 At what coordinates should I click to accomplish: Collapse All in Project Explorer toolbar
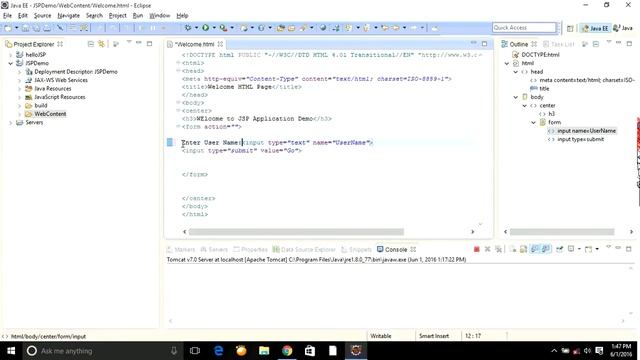point(91,44)
